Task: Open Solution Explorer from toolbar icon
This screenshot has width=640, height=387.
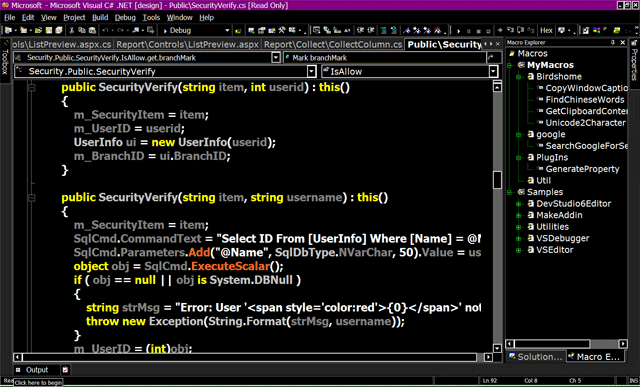Action: [251, 30]
